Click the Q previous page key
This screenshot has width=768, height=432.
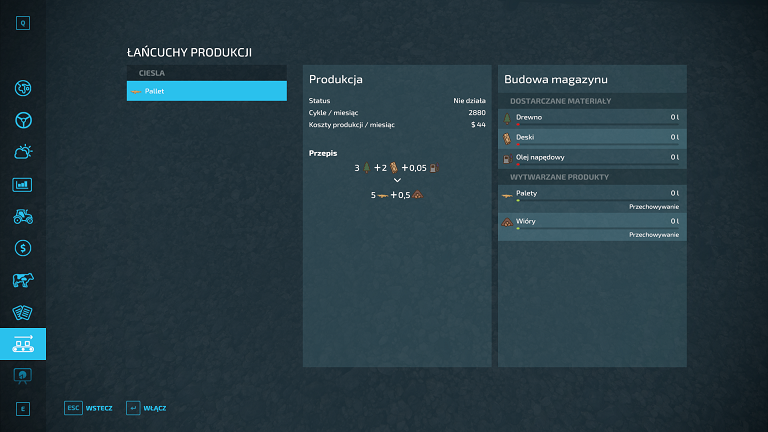coord(23,21)
